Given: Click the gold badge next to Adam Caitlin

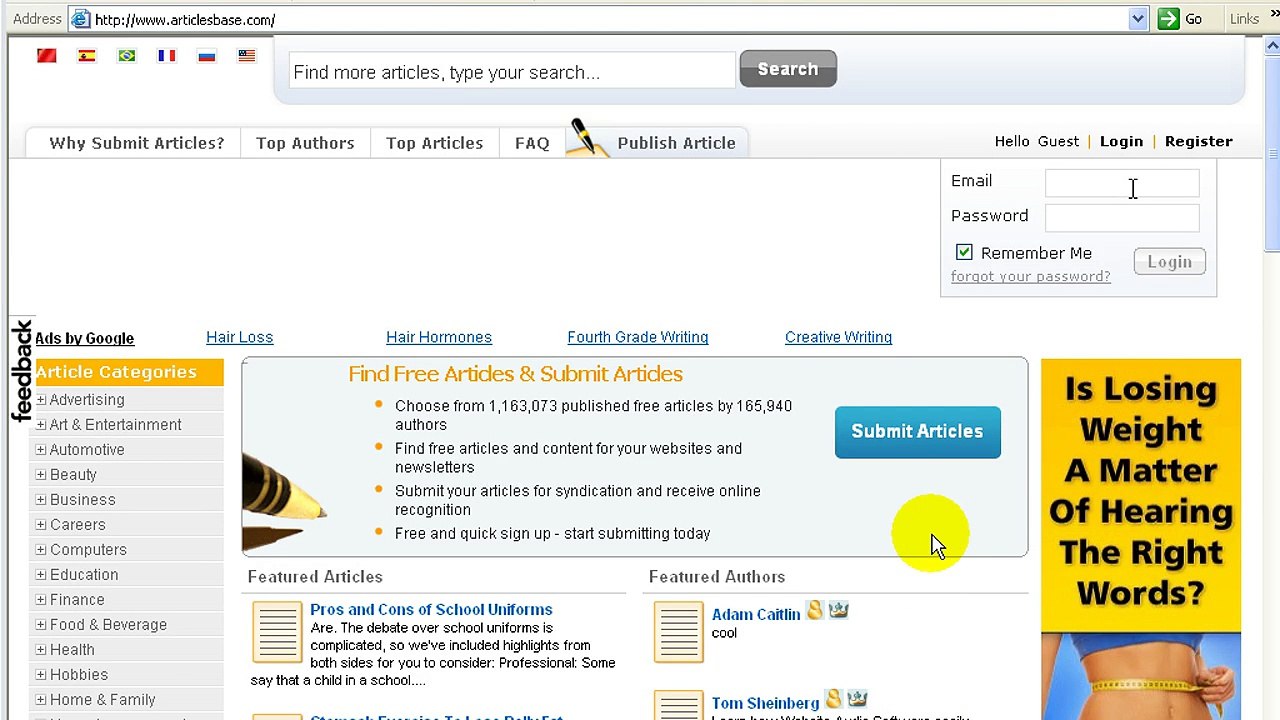Looking at the screenshot, I should point(815,609).
